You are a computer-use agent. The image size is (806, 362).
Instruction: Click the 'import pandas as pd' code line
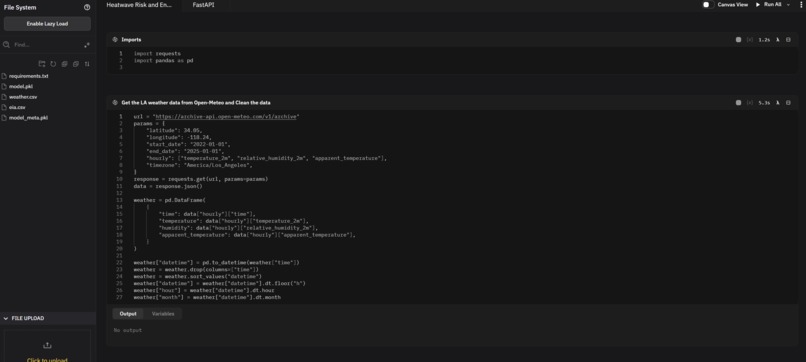[x=163, y=61]
